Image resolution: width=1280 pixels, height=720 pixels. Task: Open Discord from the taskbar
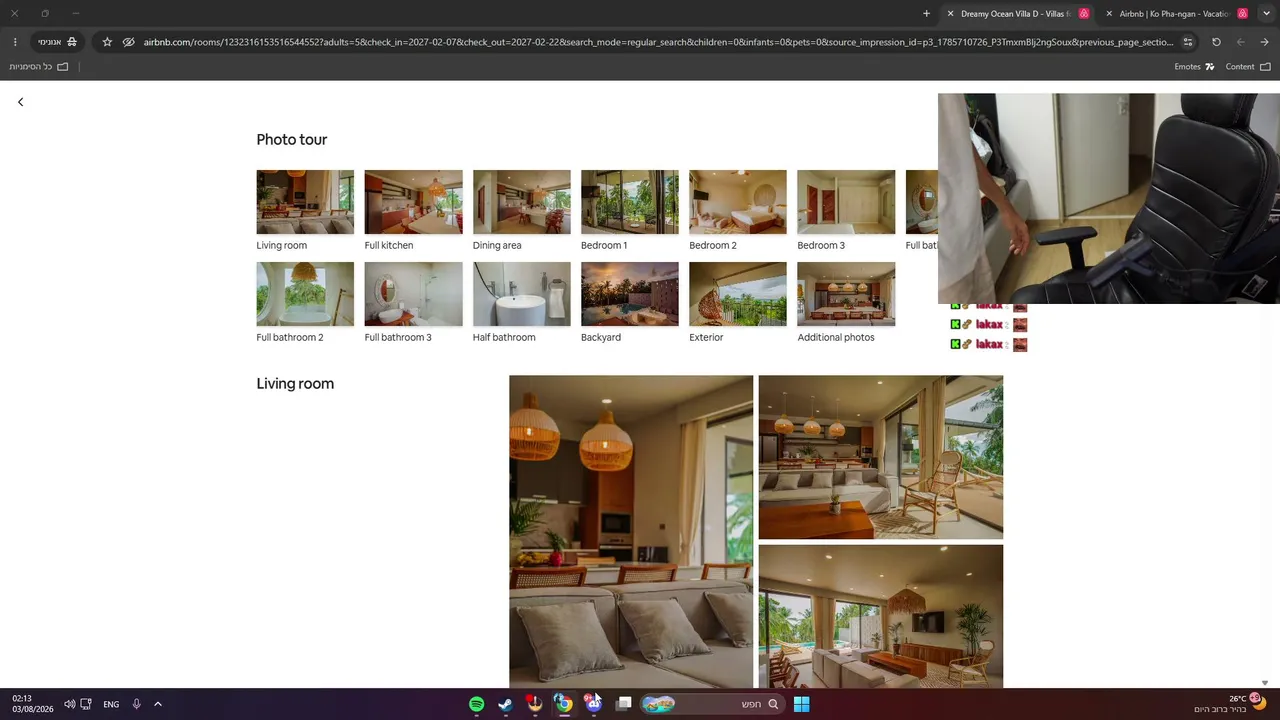click(593, 704)
